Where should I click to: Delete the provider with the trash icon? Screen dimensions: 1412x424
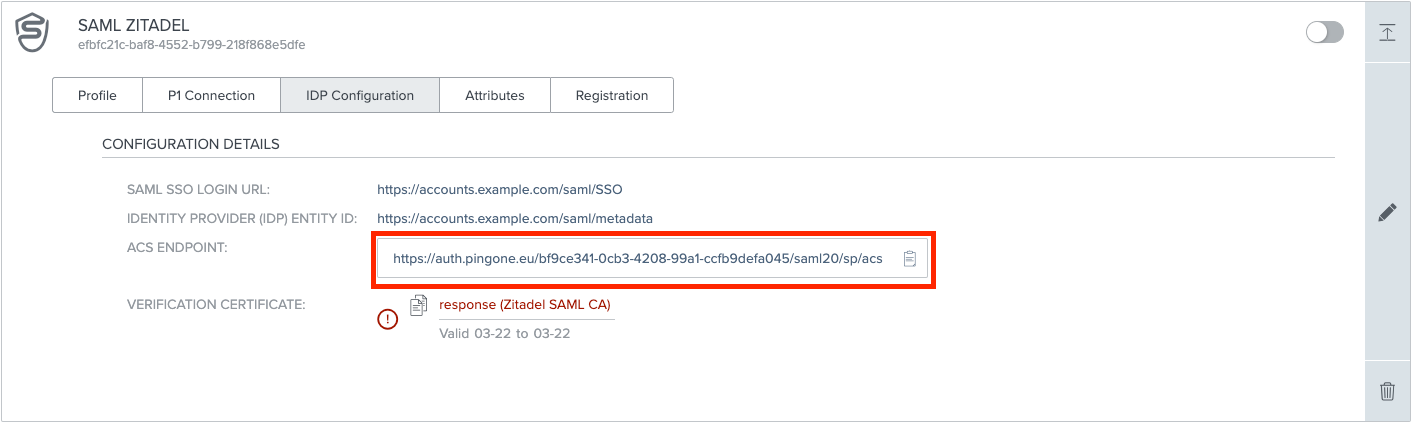coord(1387,391)
